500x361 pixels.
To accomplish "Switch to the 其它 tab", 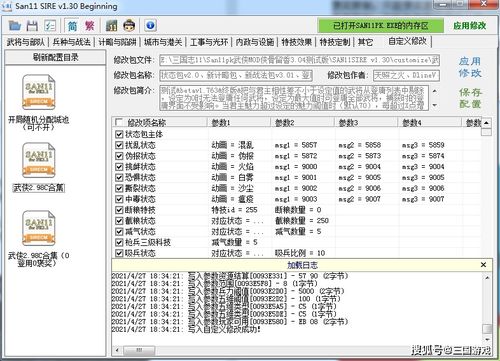I will coord(365,42).
